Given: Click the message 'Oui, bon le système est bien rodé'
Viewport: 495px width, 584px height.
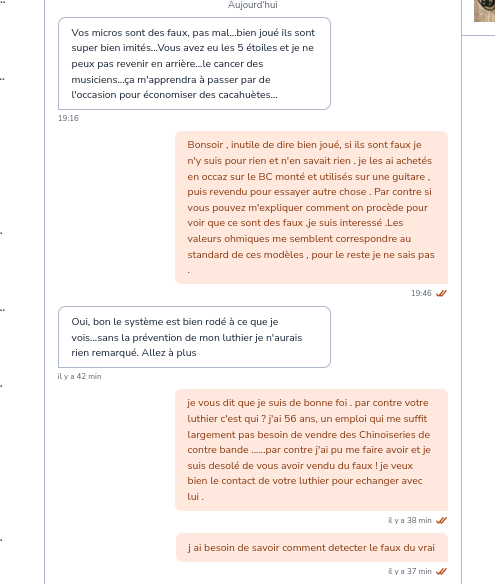Looking at the screenshot, I should click(x=194, y=337).
